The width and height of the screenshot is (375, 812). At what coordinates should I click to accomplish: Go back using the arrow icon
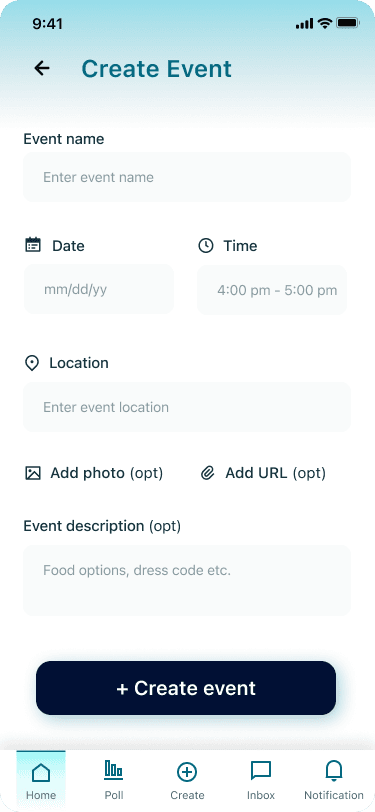[x=42, y=68]
